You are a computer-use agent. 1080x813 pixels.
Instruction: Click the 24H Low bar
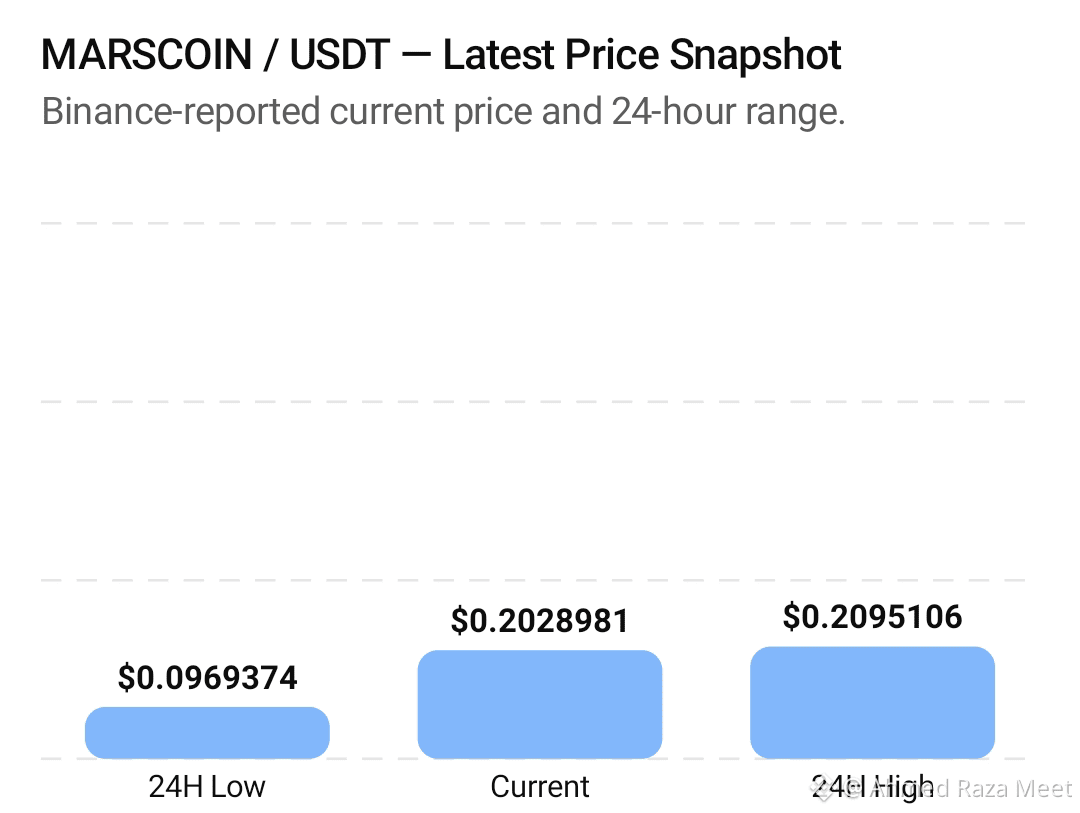207,732
